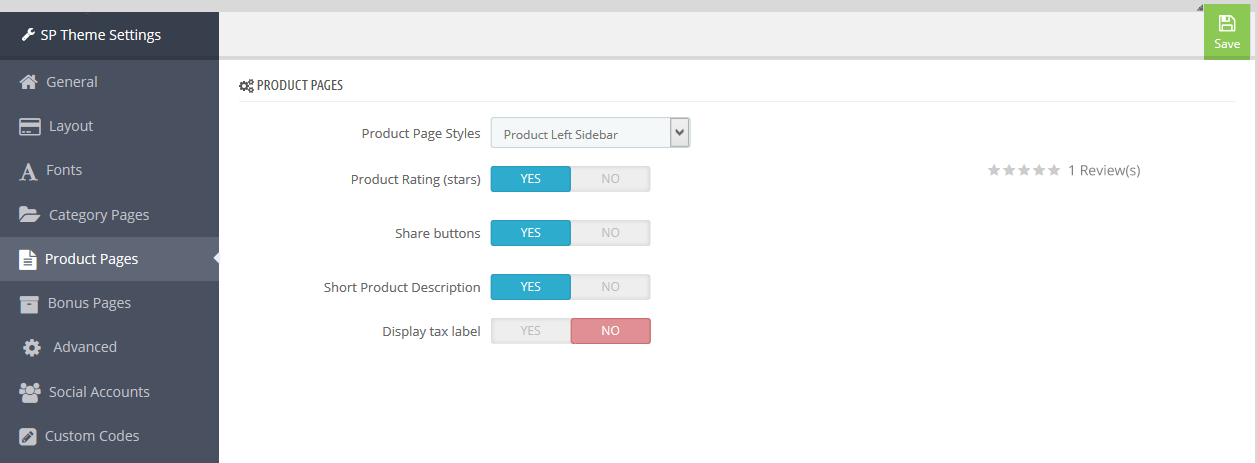The width and height of the screenshot is (1257, 463).
Task: Click the home icon next to General
Action: [x=29, y=82]
